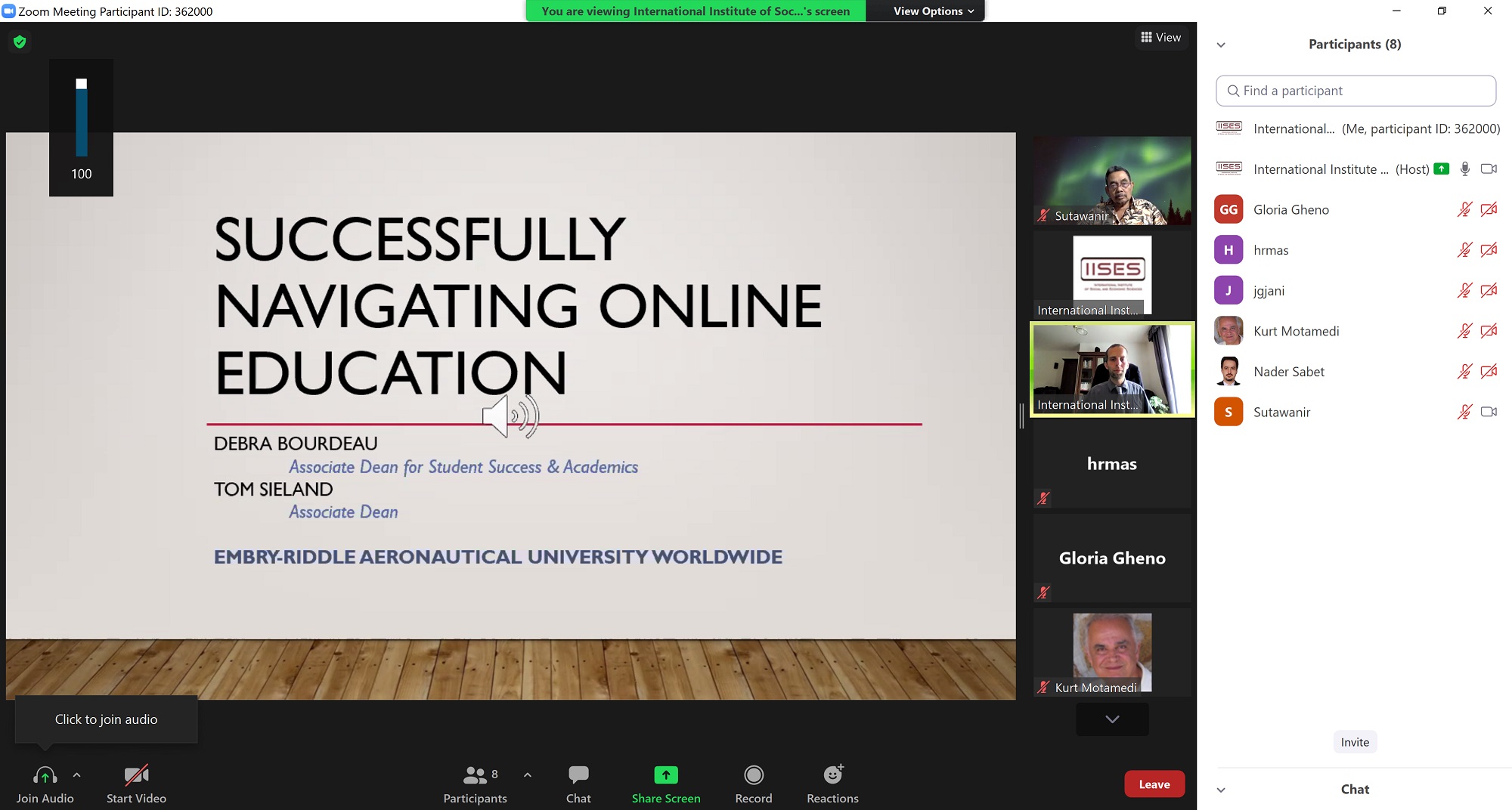Click the green encryption shield icon

pyautogui.click(x=20, y=42)
